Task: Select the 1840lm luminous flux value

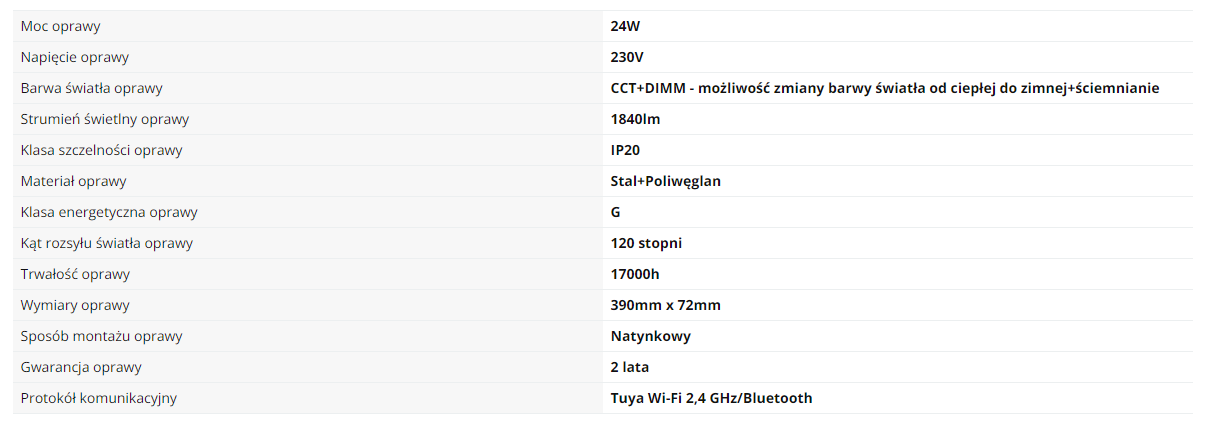Action: coord(635,119)
